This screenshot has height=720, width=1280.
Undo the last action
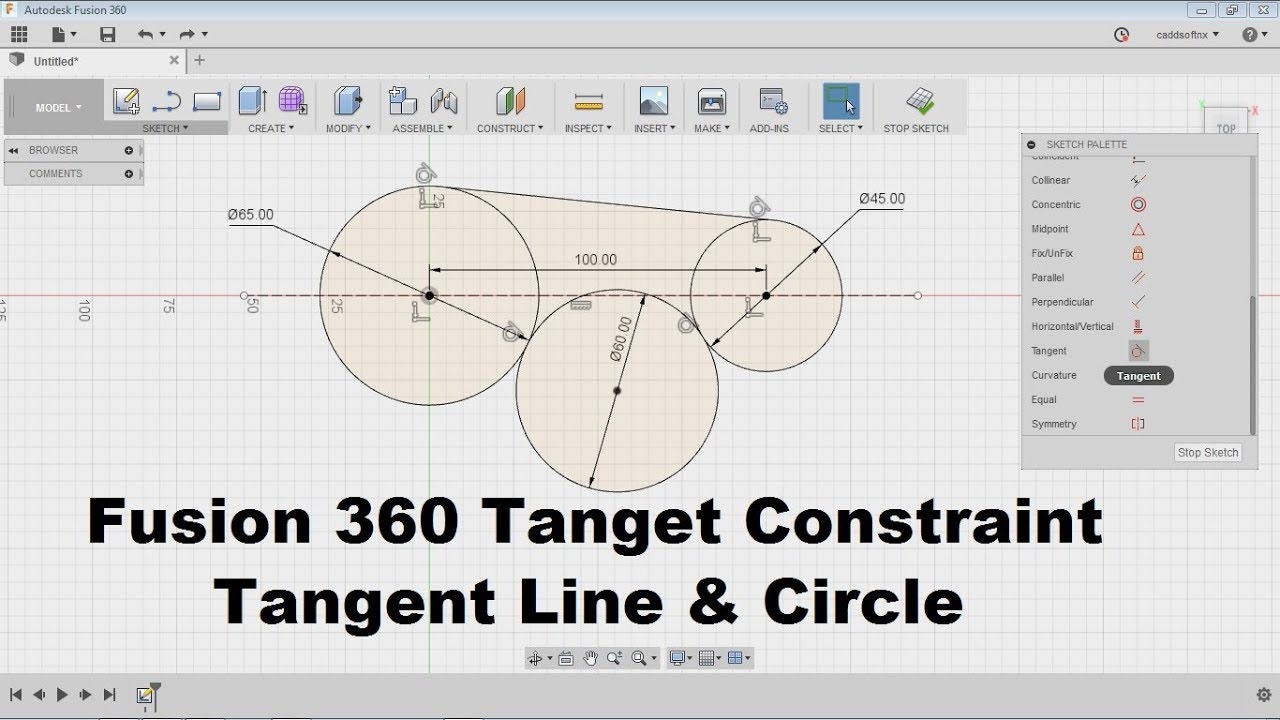pos(146,34)
